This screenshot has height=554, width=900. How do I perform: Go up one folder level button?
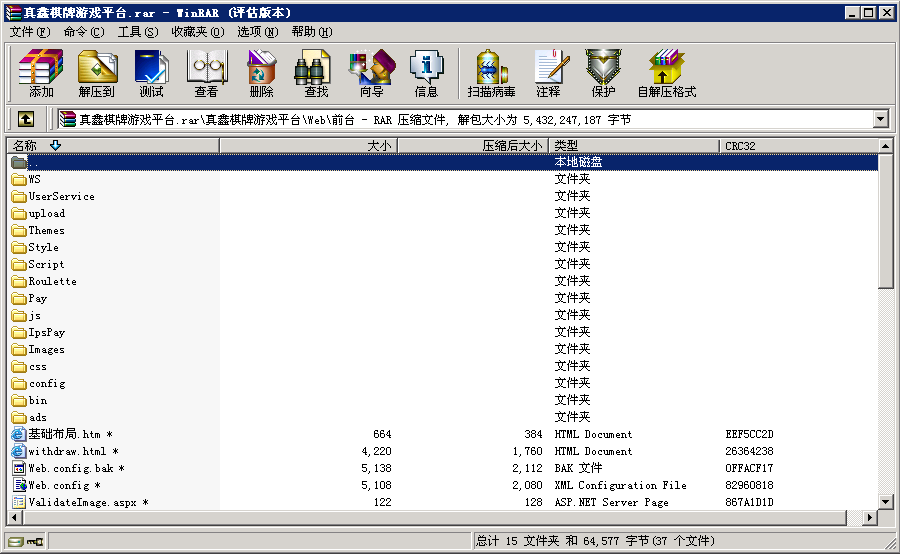coord(26,119)
